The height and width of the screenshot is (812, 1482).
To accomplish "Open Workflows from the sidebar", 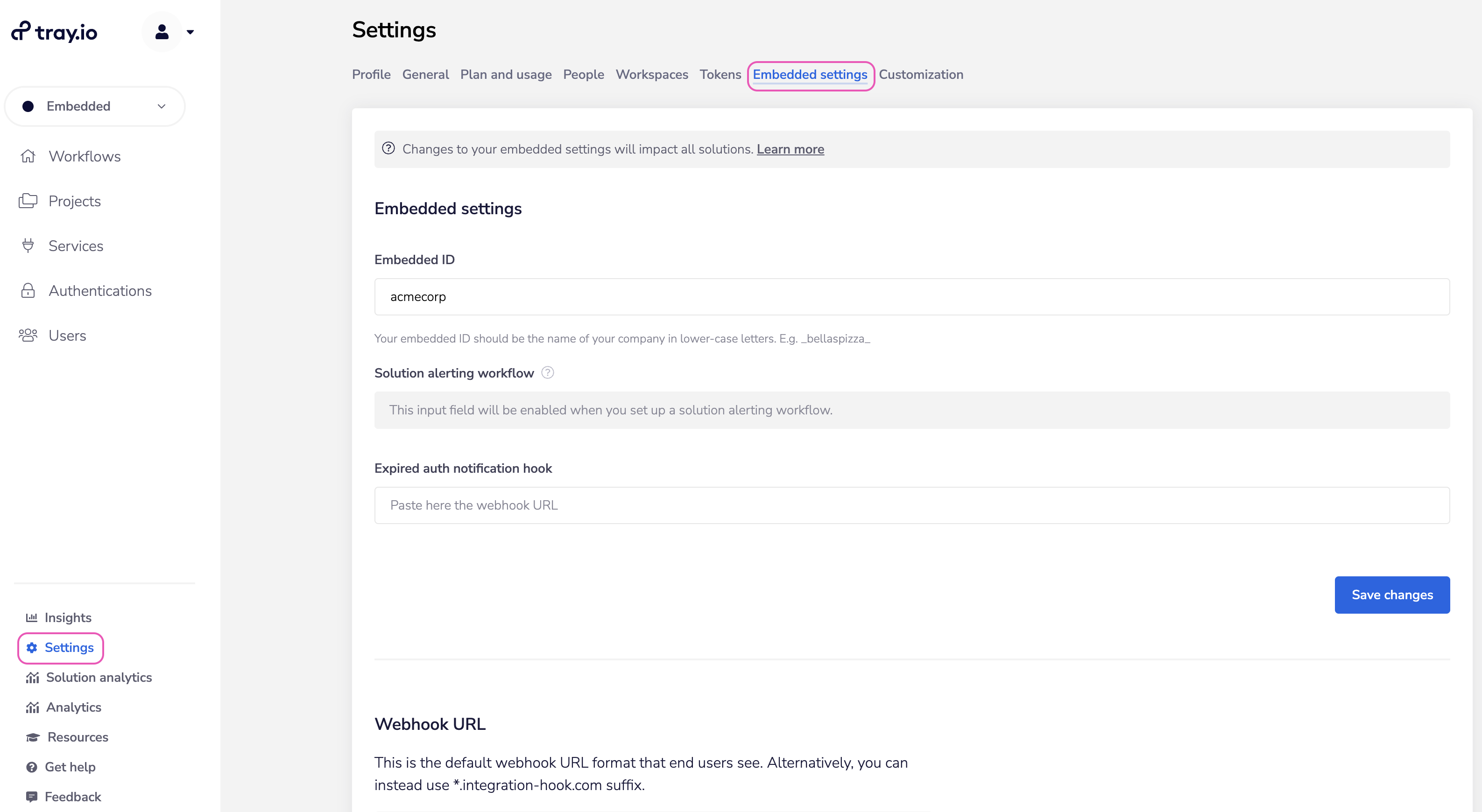I will (x=84, y=156).
